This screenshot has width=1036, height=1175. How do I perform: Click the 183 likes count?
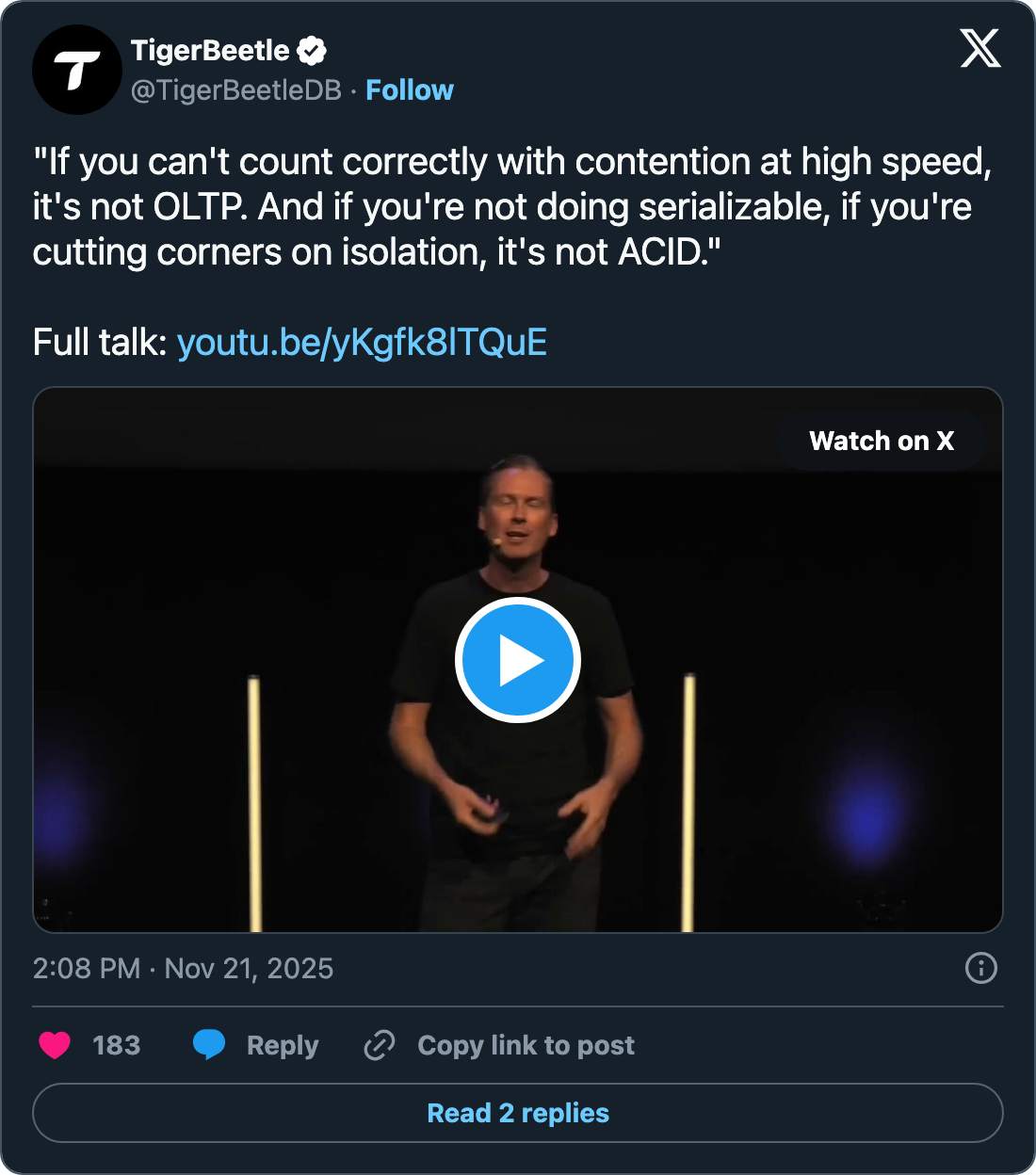coord(117,1045)
